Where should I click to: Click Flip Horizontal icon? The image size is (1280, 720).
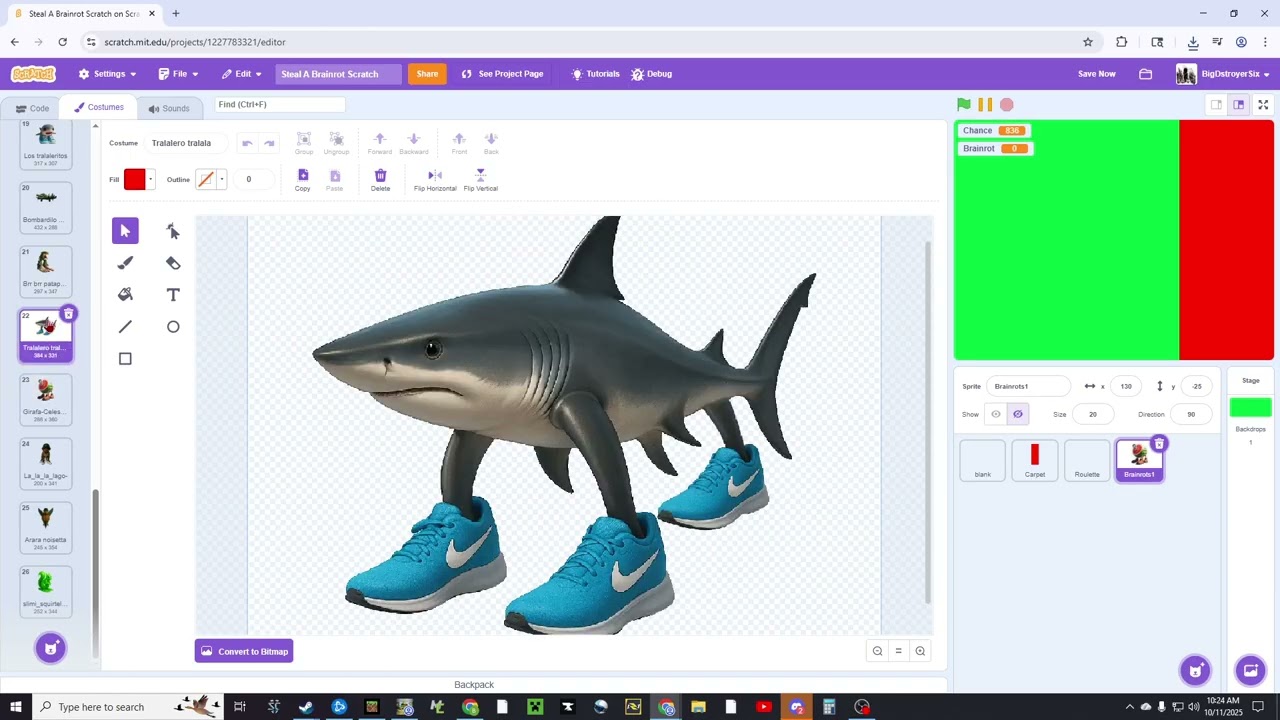click(435, 175)
